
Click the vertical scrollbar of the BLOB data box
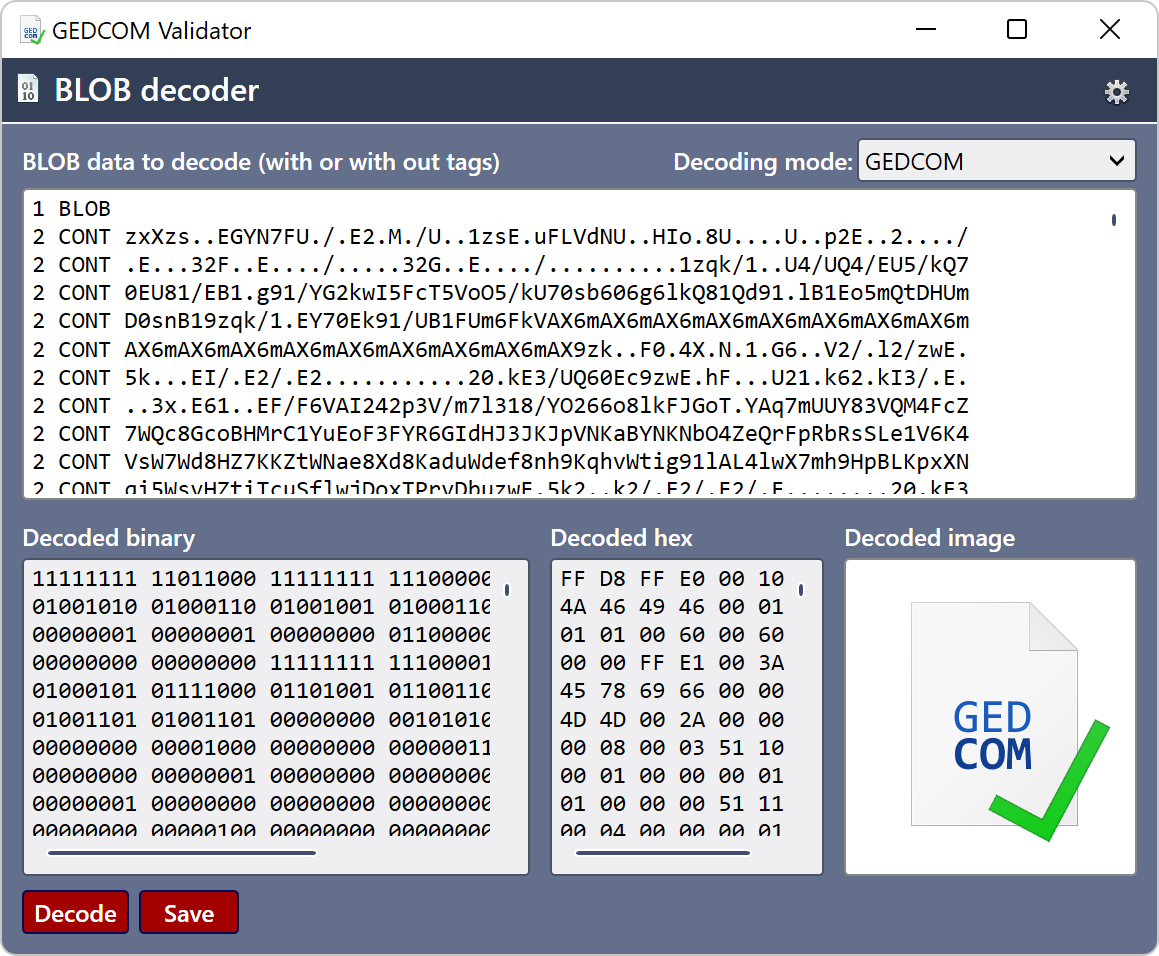pyautogui.click(x=1113, y=210)
